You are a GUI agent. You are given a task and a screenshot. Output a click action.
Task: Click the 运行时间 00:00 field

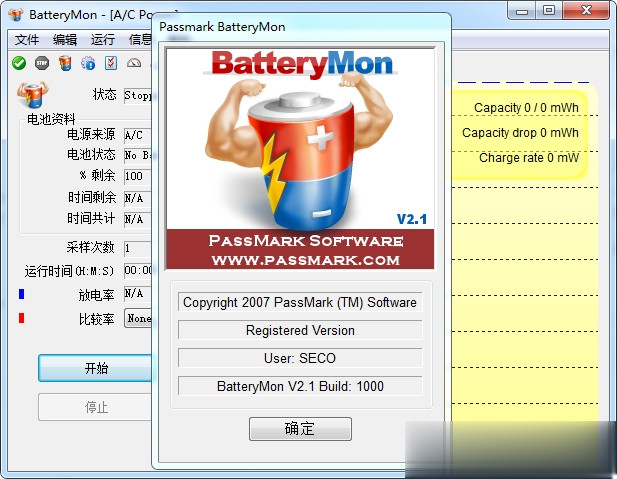(138, 270)
